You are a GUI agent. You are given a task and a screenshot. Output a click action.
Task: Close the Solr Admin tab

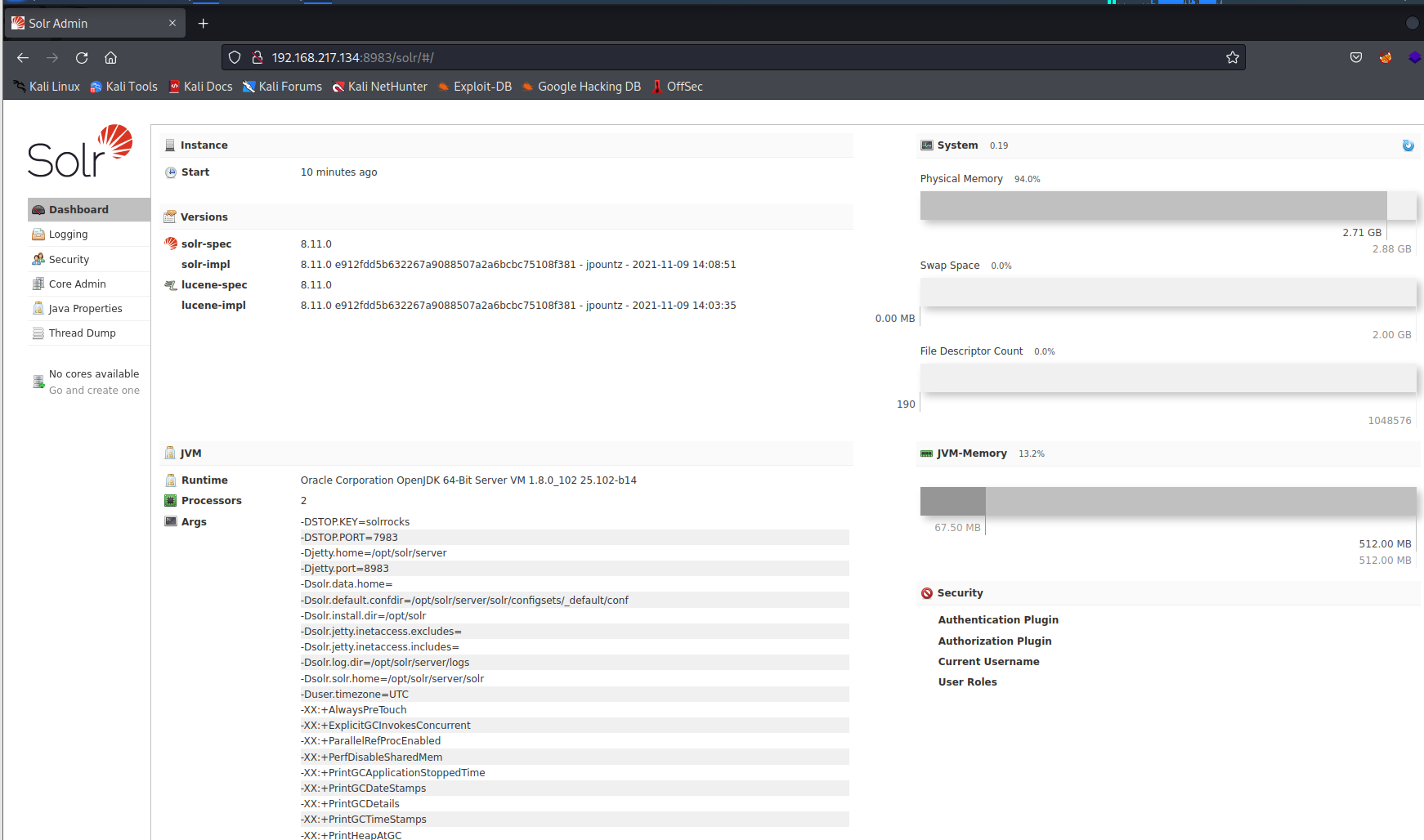click(172, 24)
